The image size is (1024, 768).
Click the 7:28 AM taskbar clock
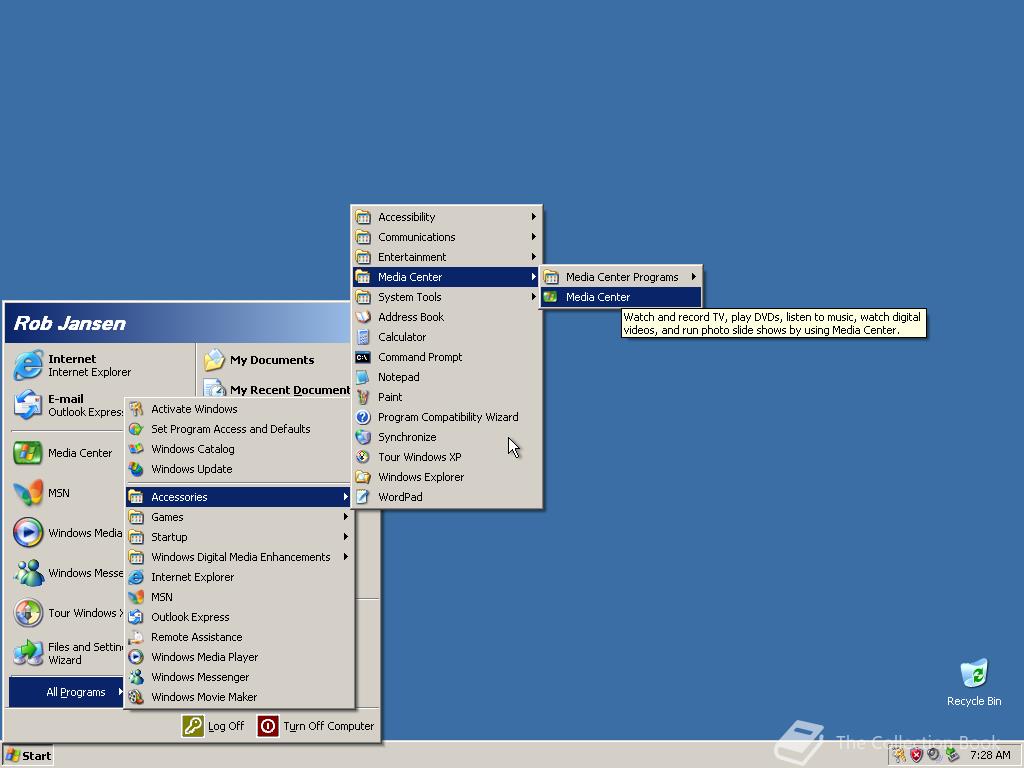990,756
